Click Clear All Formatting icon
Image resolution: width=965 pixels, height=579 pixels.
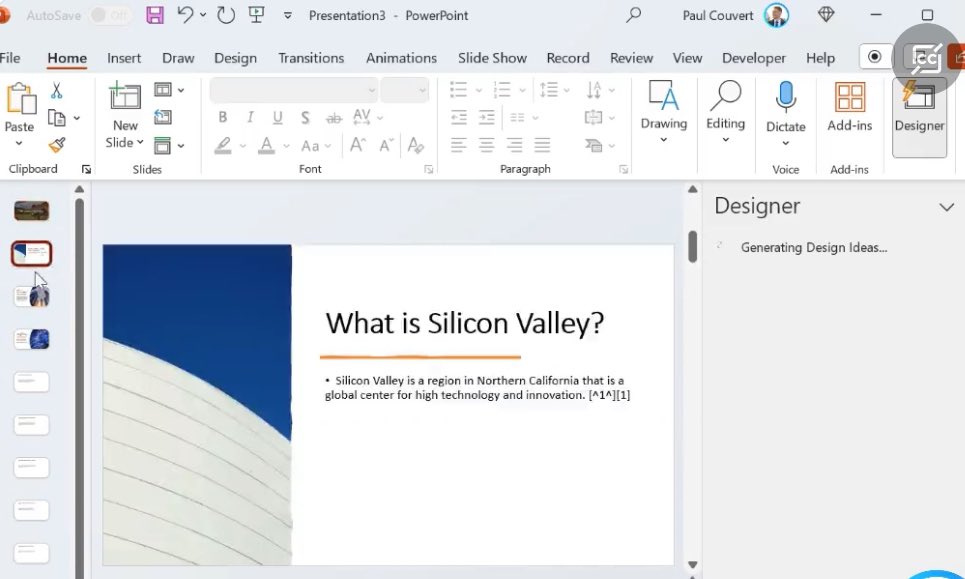(x=415, y=145)
